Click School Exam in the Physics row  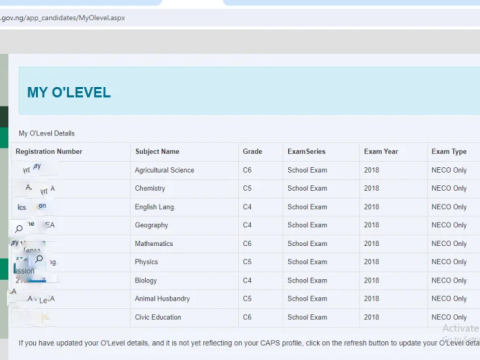pyautogui.click(x=307, y=262)
